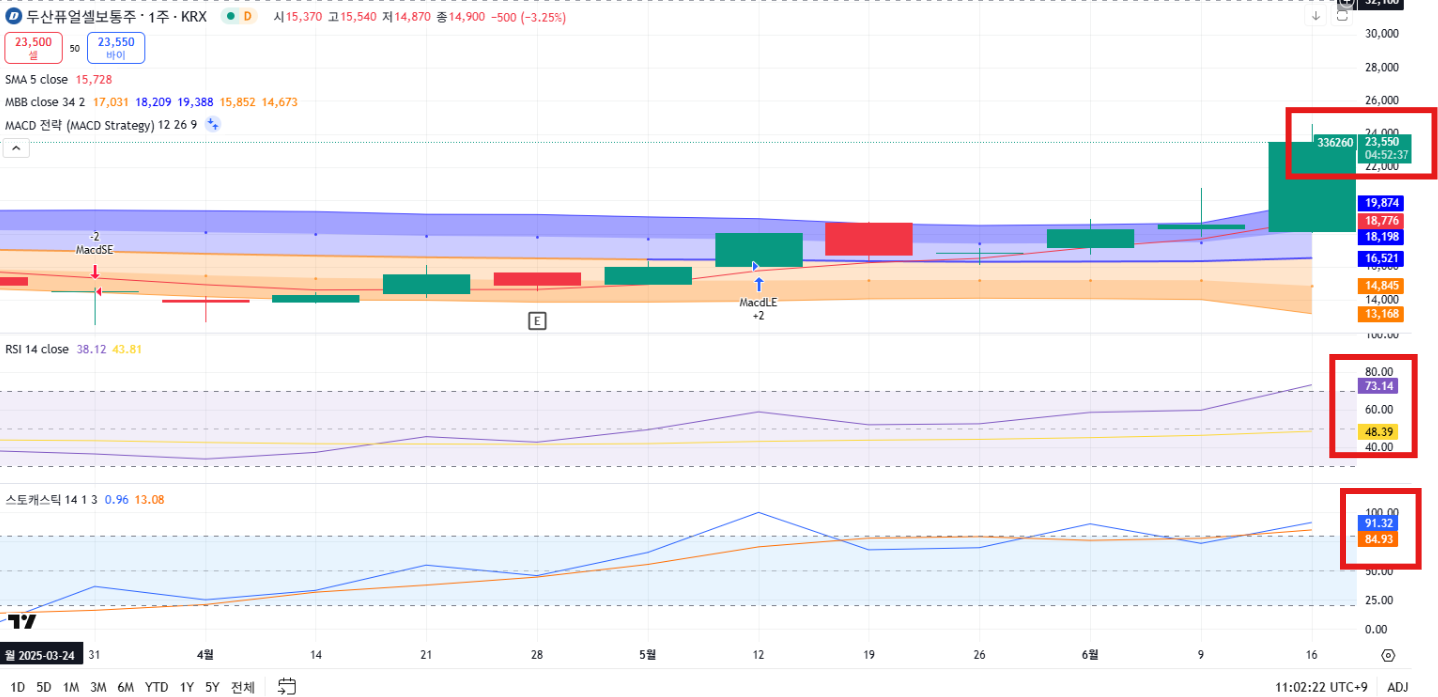Select the 1Y date range

[x=187, y=687]
